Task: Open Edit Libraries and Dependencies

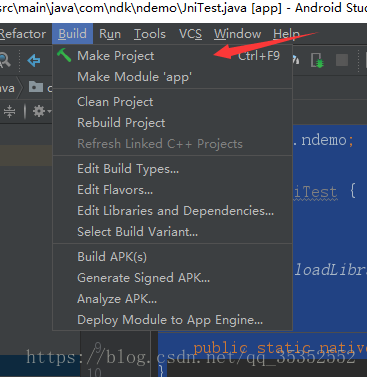Action: [x=173, y=211]
